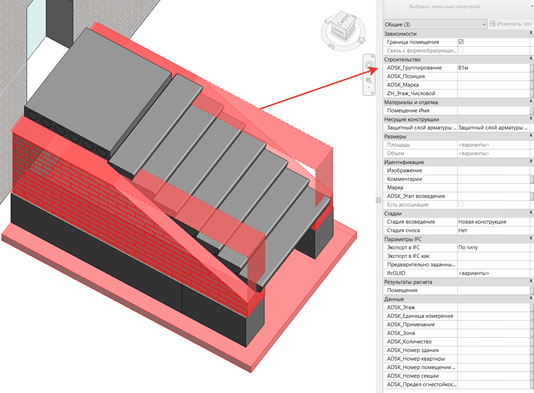Viewport: 534px width, 393px height.
Task: Click the ZH_Этаж_Числовой value field
Action: pos(493,93)
